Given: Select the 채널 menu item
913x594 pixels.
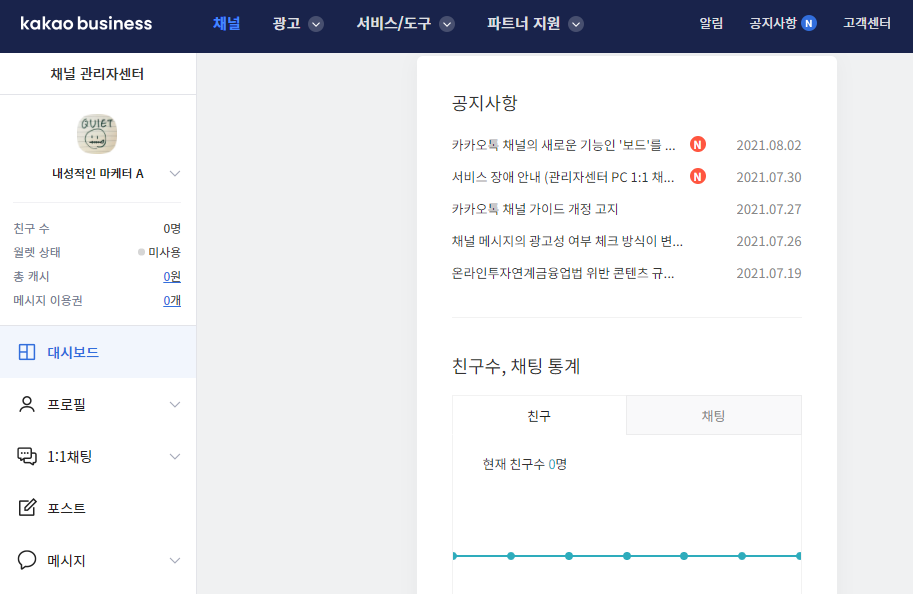Looking at the screenshot, I should pyautogui.click(x=226, y=23).
